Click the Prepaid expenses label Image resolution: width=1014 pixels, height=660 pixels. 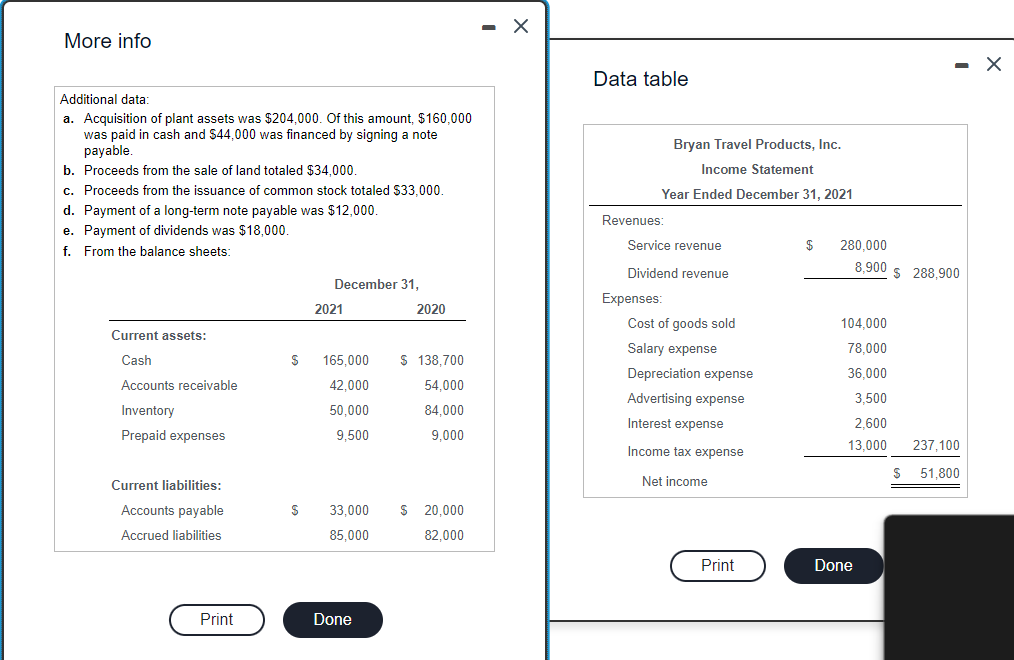[x=173, y=436]
